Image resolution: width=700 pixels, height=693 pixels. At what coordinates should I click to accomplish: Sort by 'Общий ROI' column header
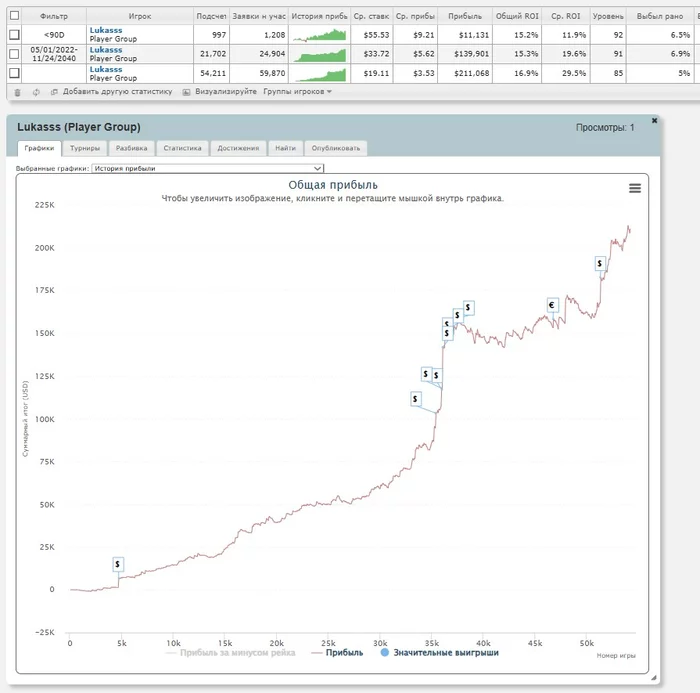[517, 16]
